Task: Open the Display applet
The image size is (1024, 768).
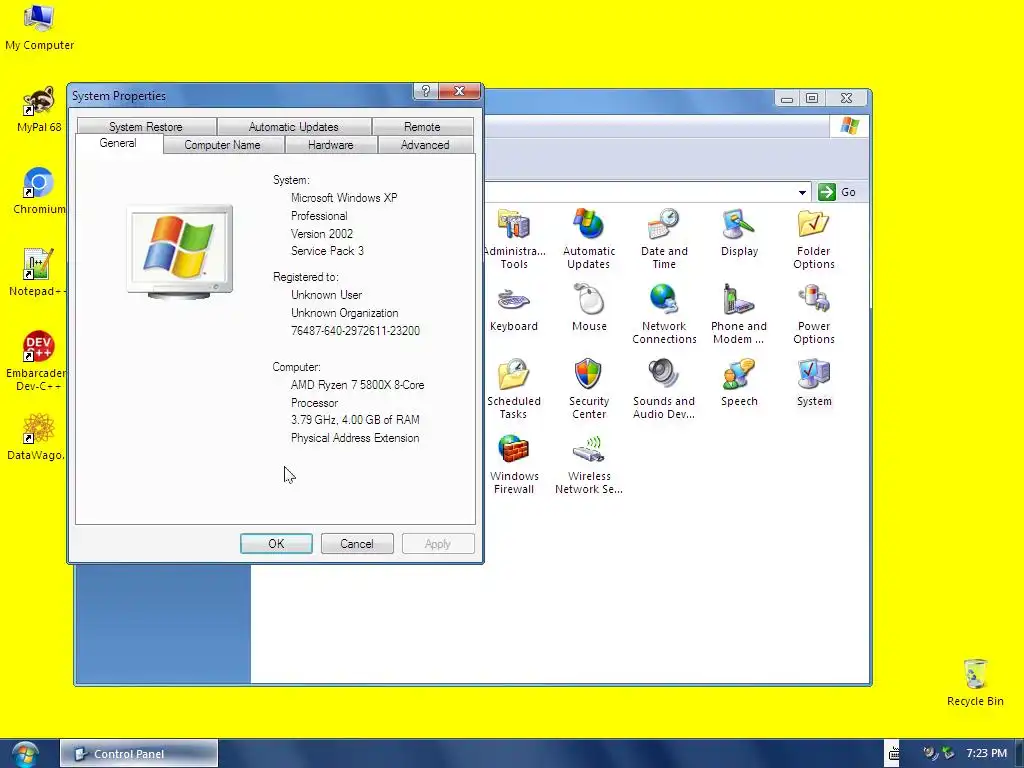Action: 739,232
